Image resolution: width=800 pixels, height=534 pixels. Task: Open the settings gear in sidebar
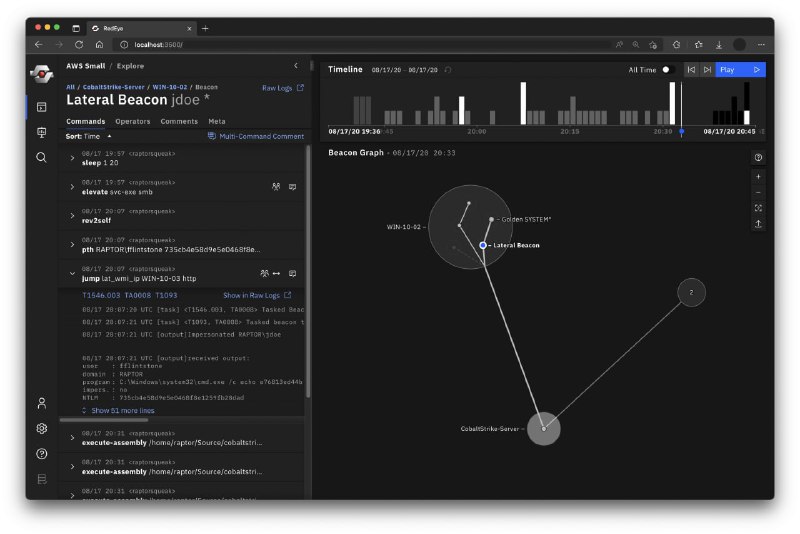(41, 428)
